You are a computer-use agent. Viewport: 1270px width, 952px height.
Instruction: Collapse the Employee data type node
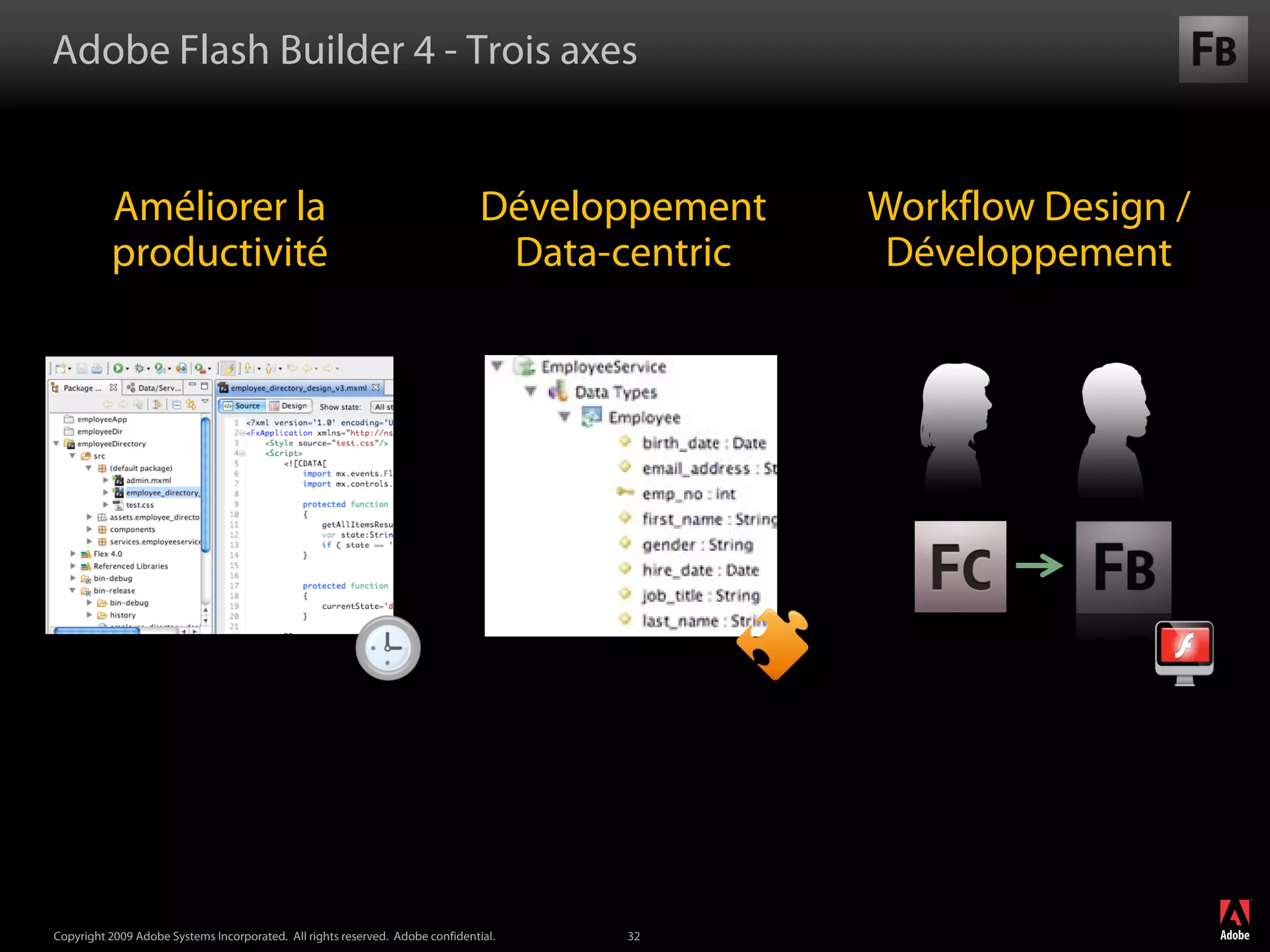pos(564,416)
